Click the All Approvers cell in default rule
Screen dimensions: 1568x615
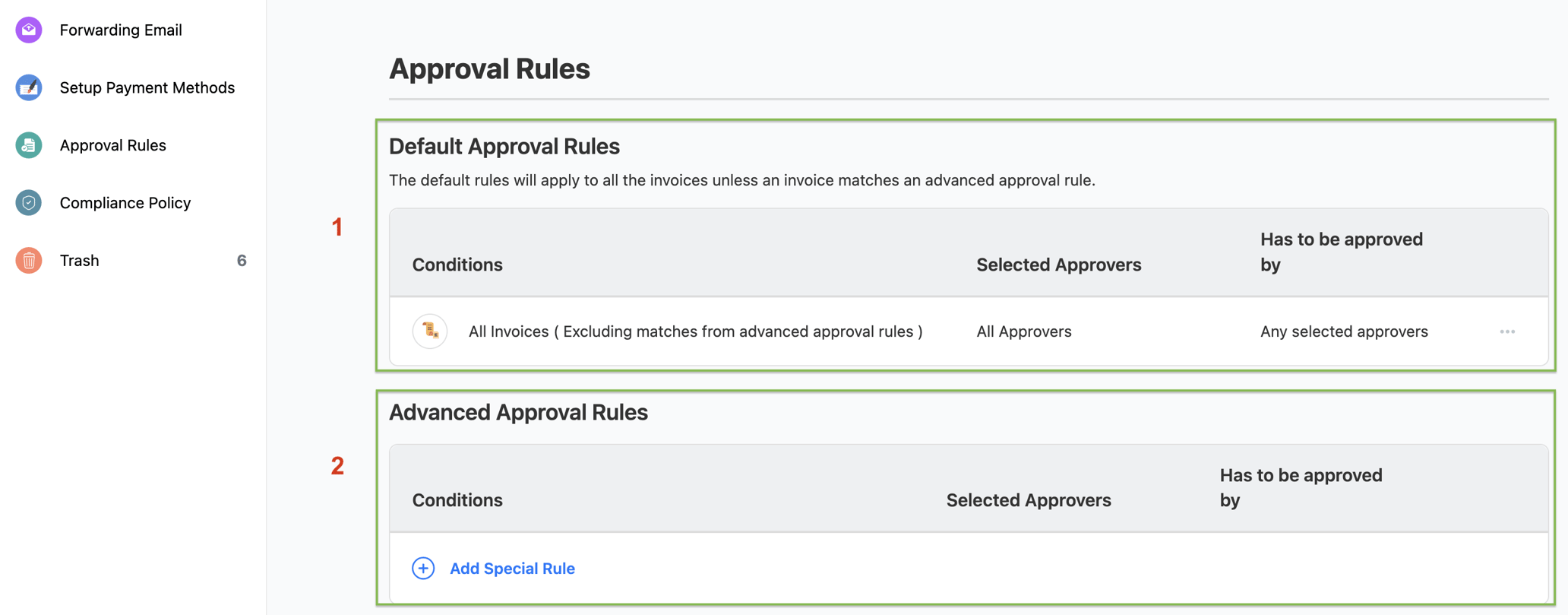(x=1024, y=331)
